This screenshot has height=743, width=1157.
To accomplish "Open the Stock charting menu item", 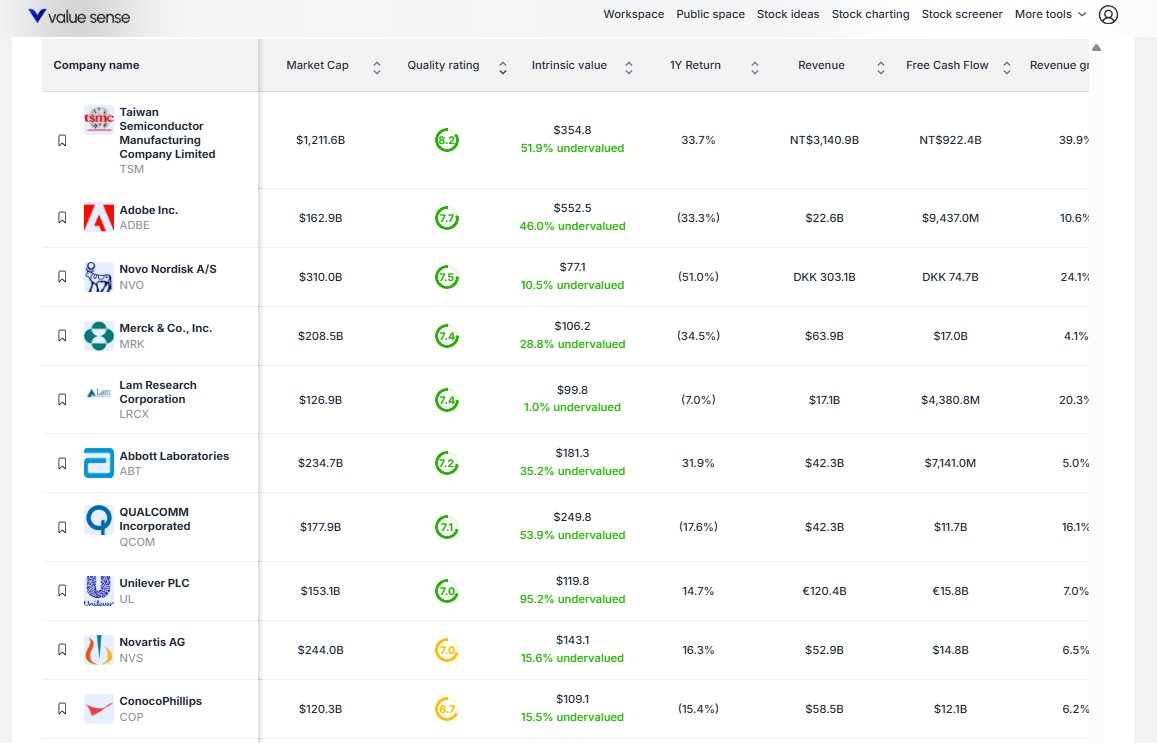I will tap(871, 14).
